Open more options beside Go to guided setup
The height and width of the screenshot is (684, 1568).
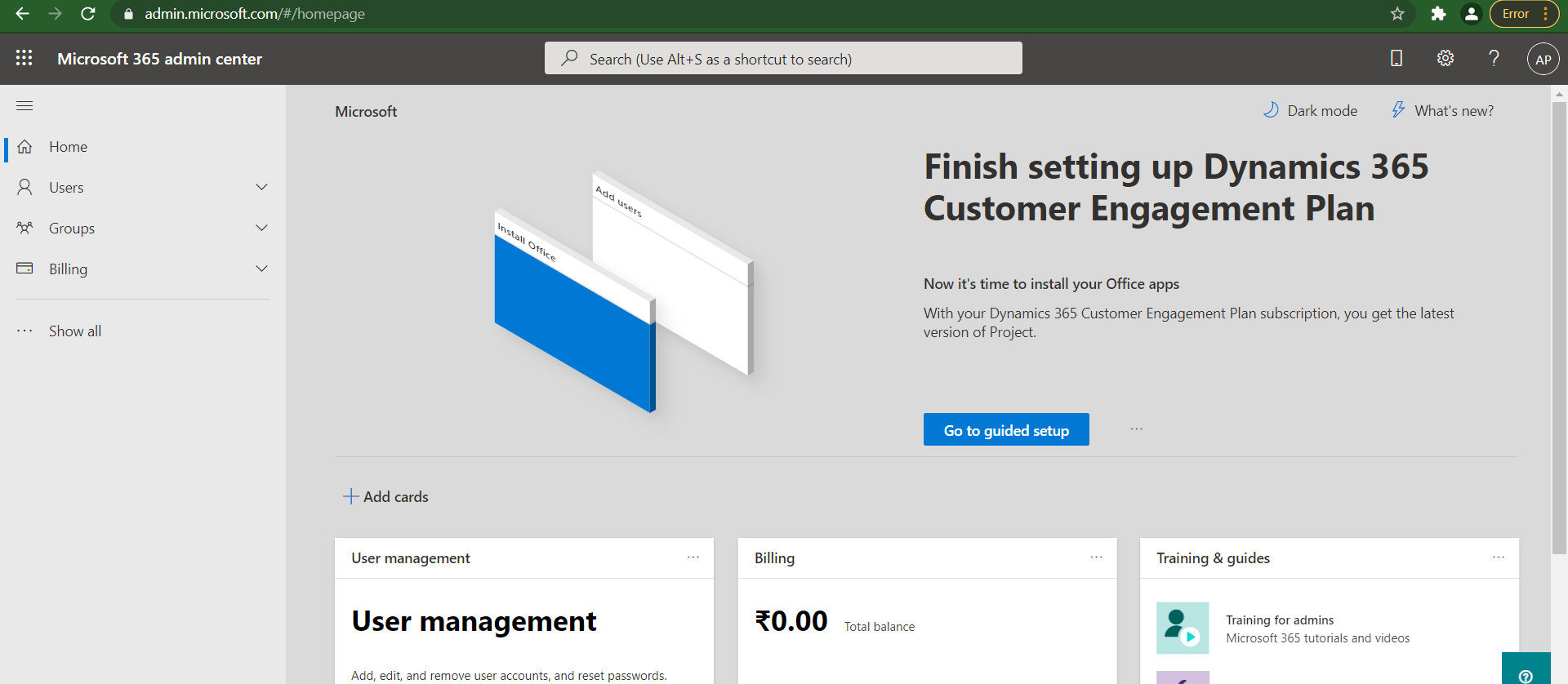click(x=1137, y=429)
